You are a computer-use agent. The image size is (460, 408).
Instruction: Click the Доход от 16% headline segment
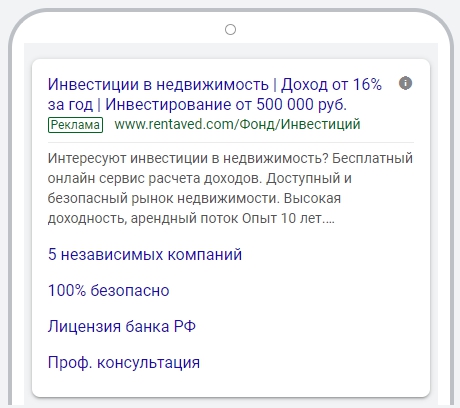(331, 85)
